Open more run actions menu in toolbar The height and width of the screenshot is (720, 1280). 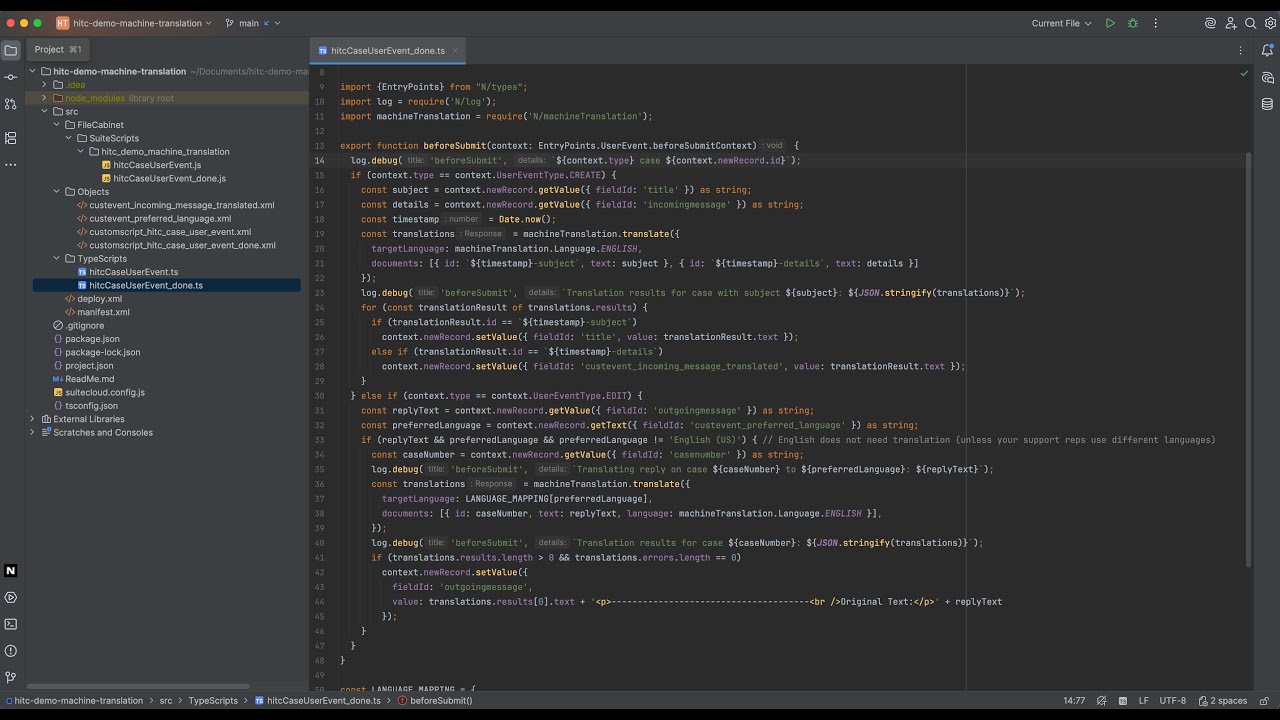[1156, 23]
